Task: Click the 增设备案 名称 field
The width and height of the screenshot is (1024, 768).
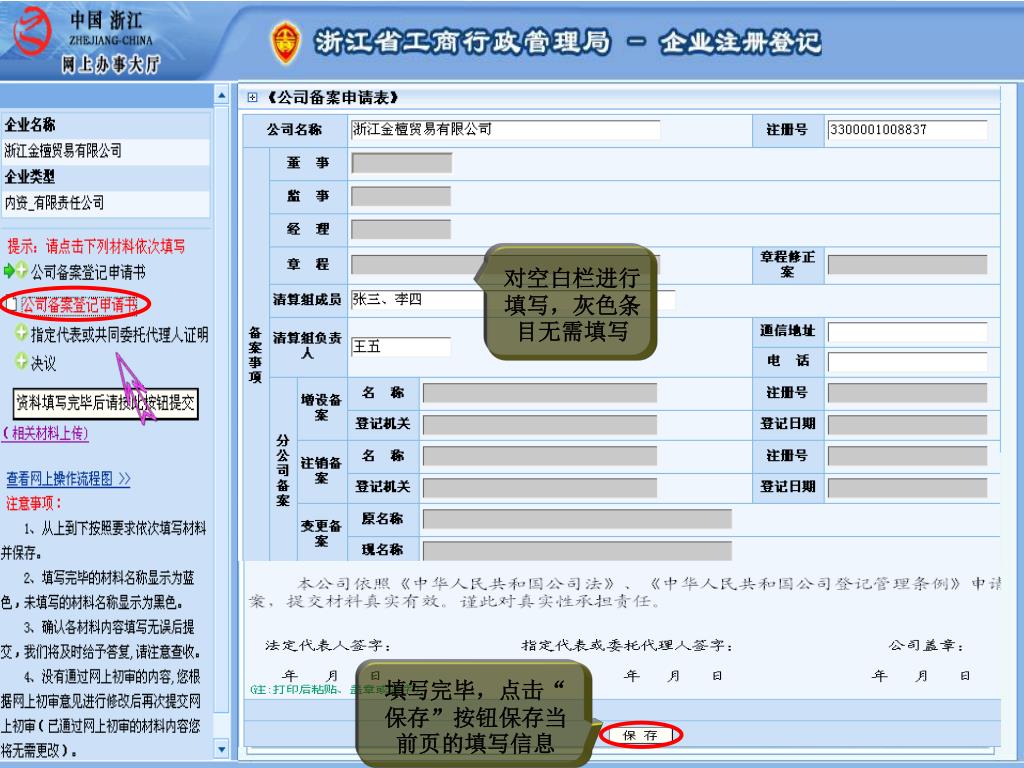Action: pos(539,393)
